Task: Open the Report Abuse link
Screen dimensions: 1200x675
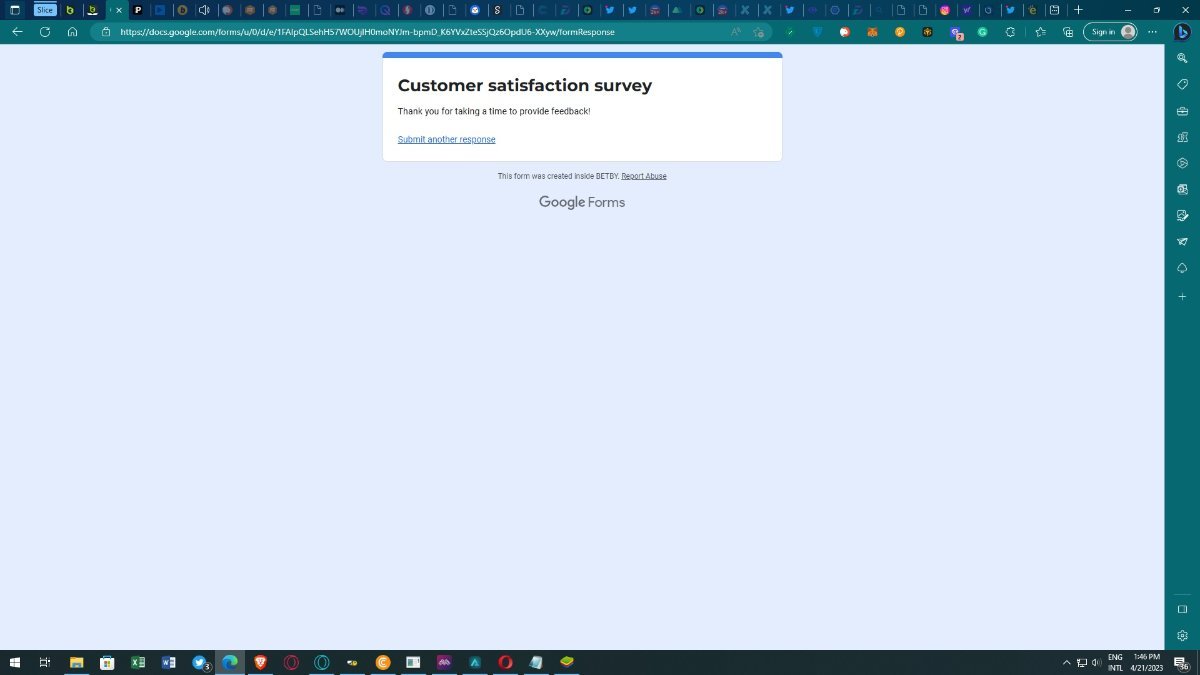Action: click(x=643, y=176)
